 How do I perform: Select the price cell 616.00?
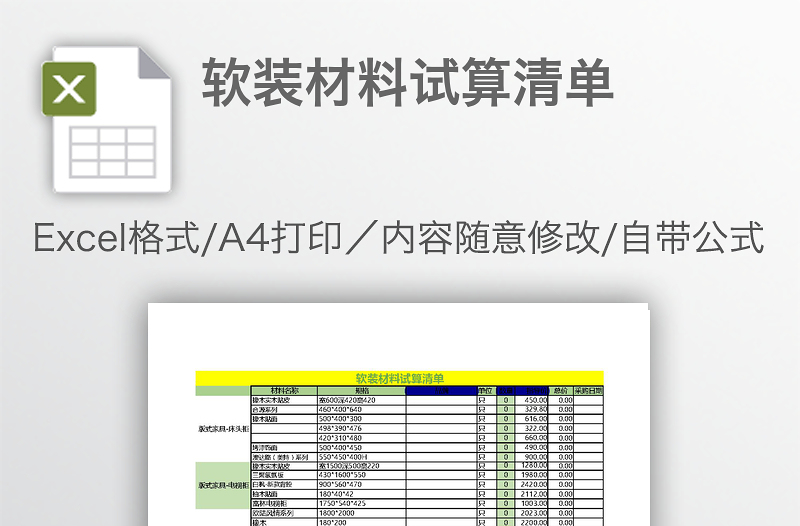click(531, 419)
